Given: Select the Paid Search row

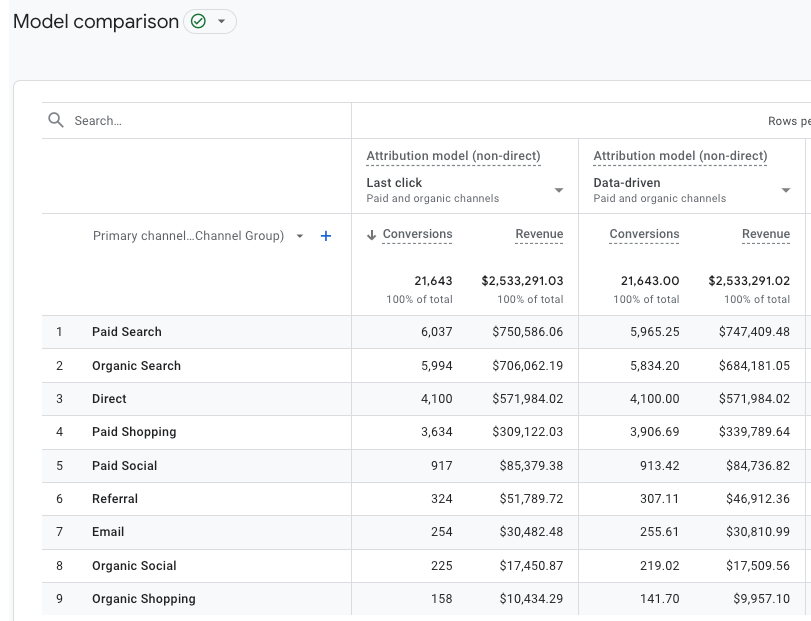Looking at the screenshot, I should point(426,332).
